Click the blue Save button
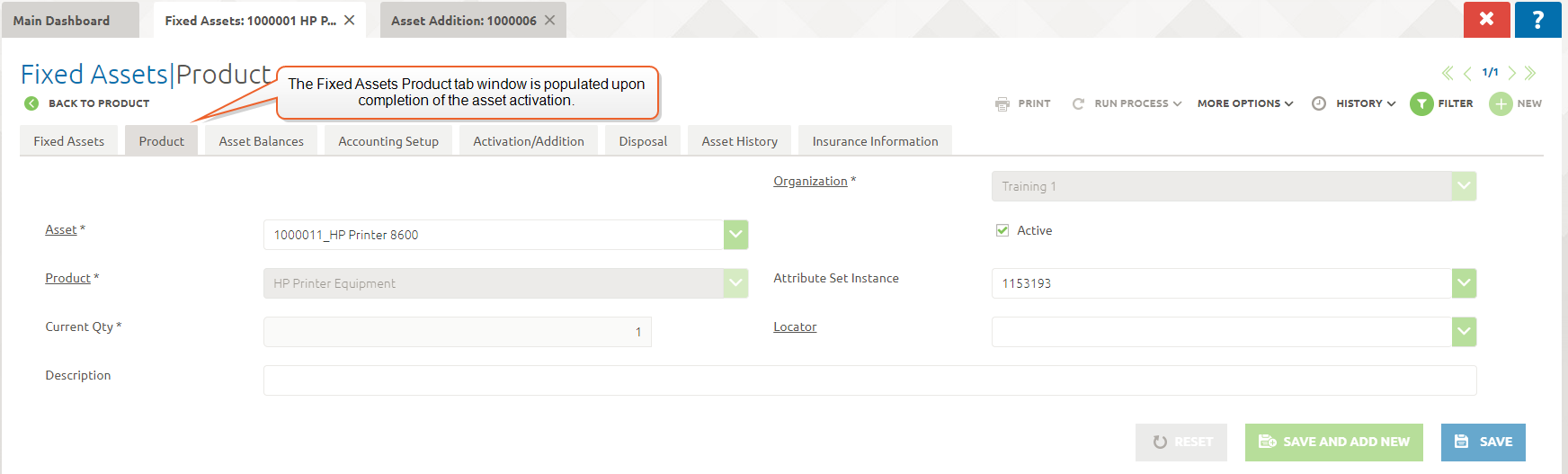Viewport: 1568px width, 474px height. point(1483,442)
